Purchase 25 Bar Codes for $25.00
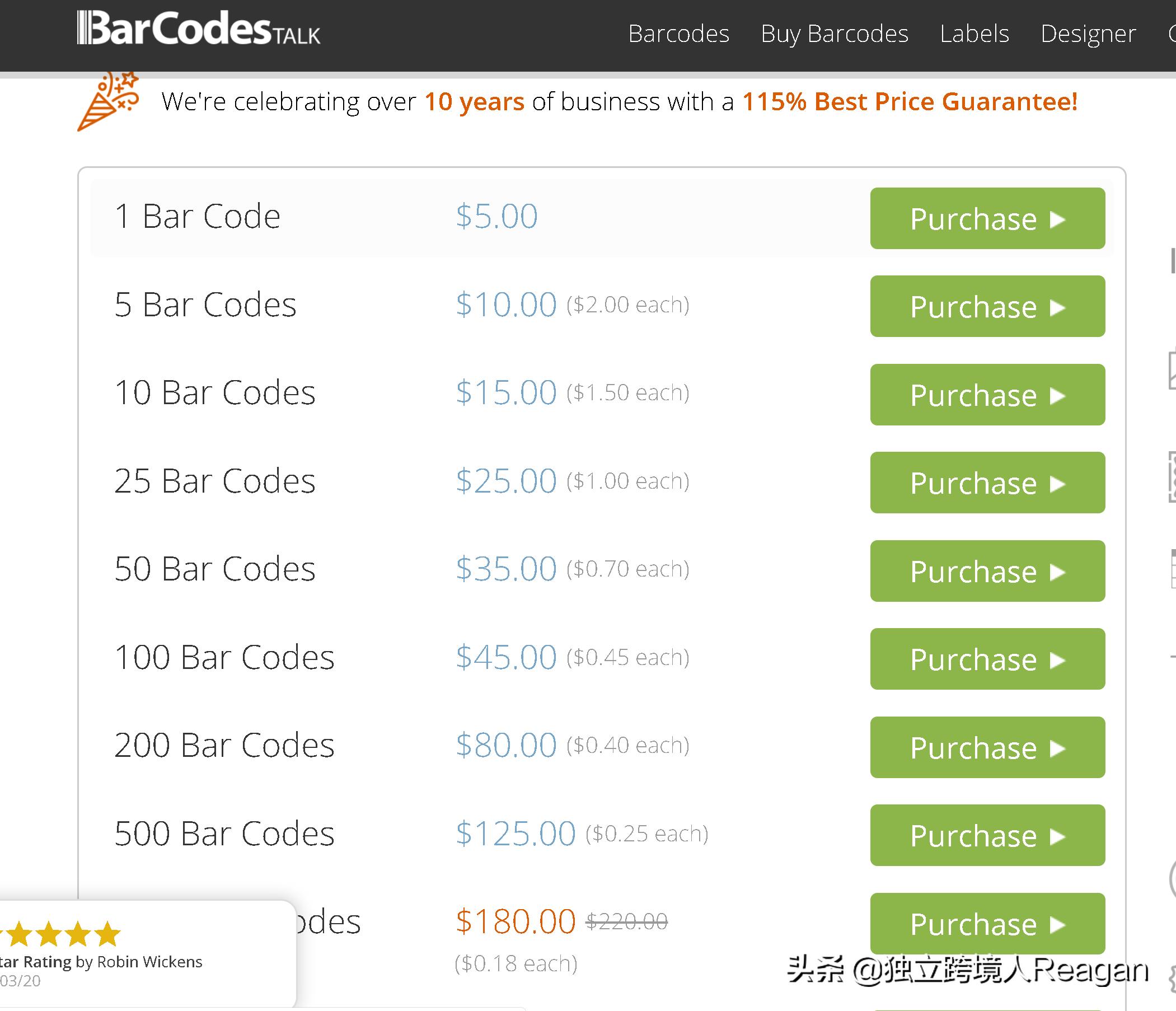 tap(987, 483)
